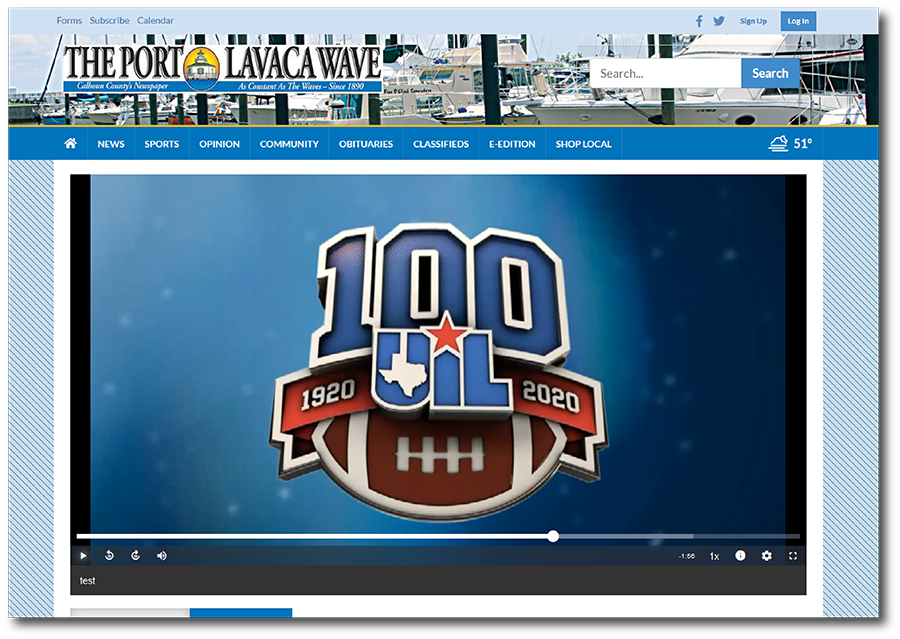The width and height of the screenshot is (900, 639).
Task: Click The Port Lavaca Wave logo
Action: coord(222,68)
